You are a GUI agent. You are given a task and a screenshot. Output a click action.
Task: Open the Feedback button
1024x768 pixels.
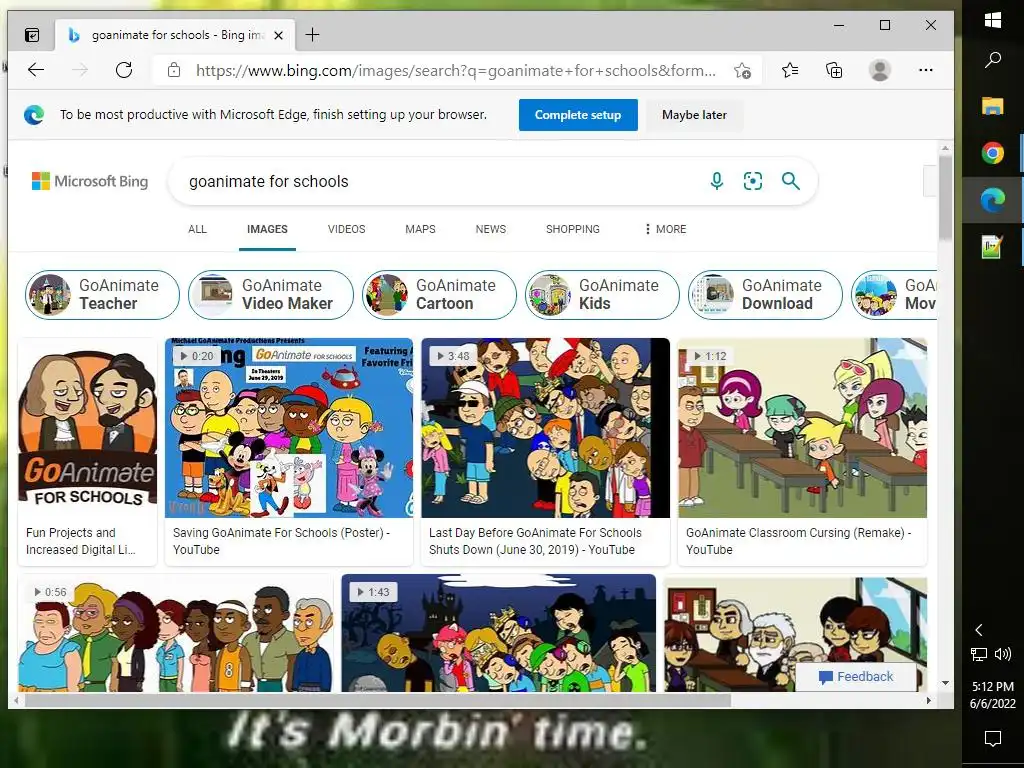click(856, 677)
